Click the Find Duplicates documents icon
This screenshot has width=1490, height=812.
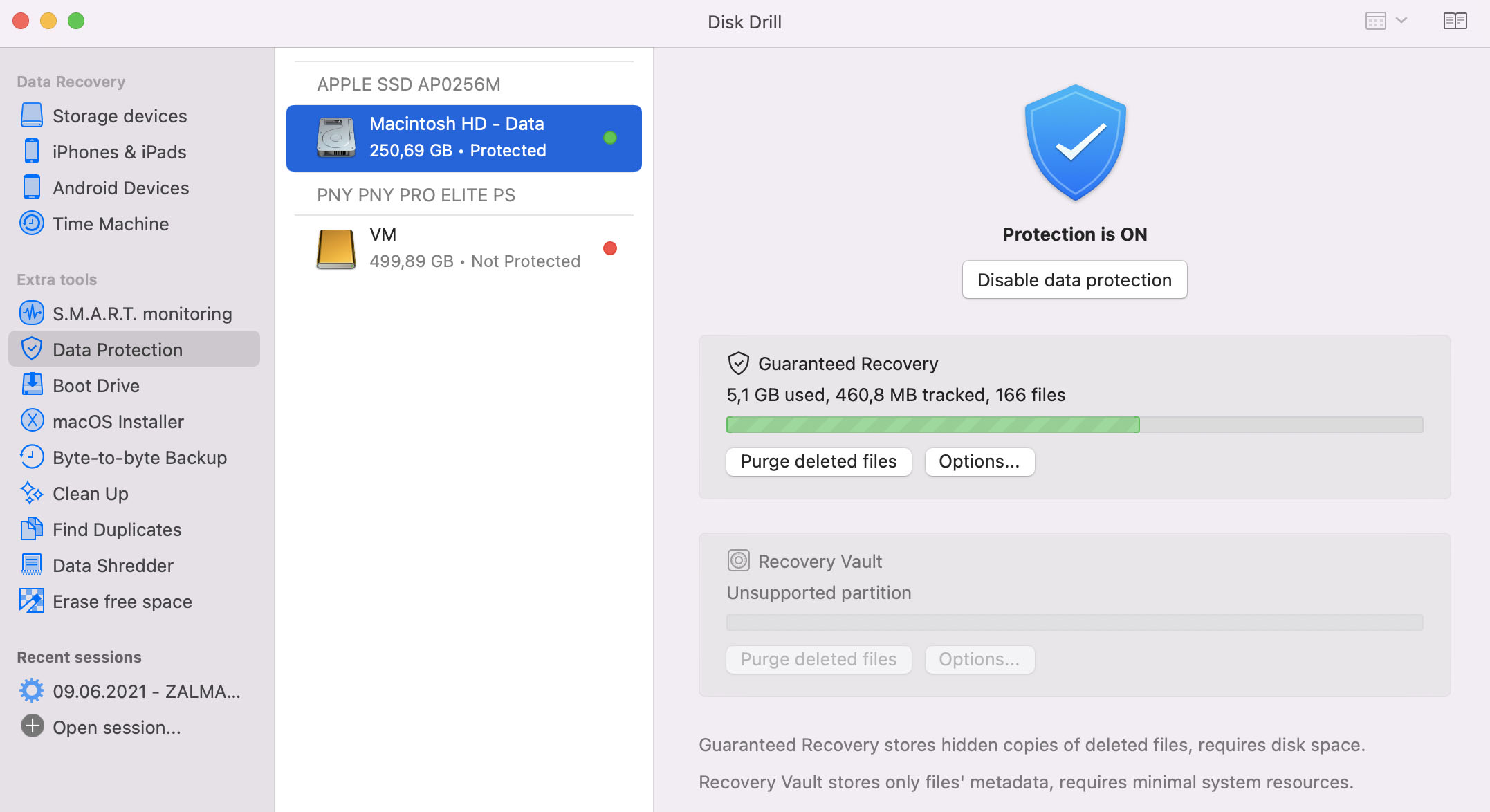tap(32, 529)
